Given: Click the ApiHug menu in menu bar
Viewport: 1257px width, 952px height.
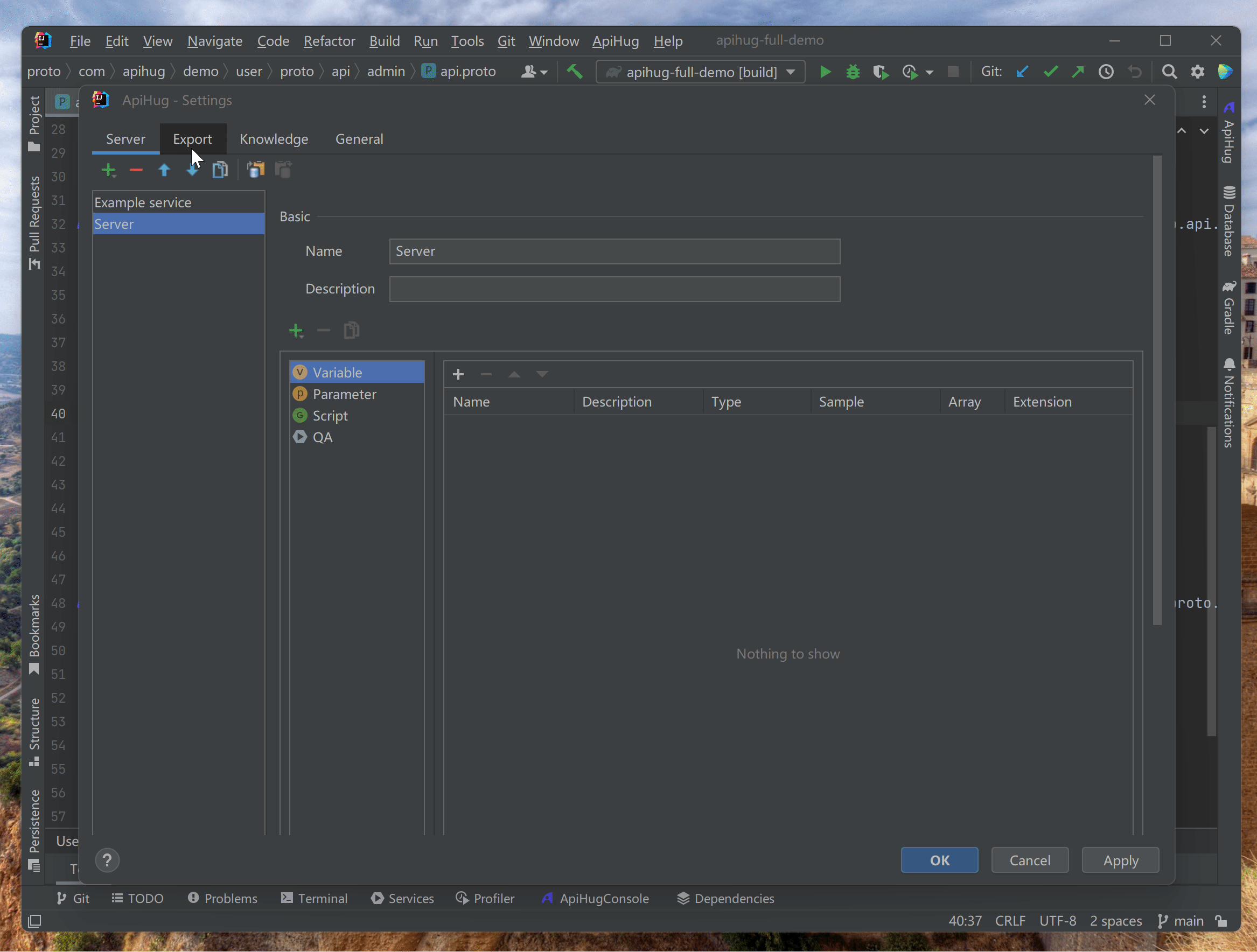Looking at the screenshot, I should (x=615, y=41).
